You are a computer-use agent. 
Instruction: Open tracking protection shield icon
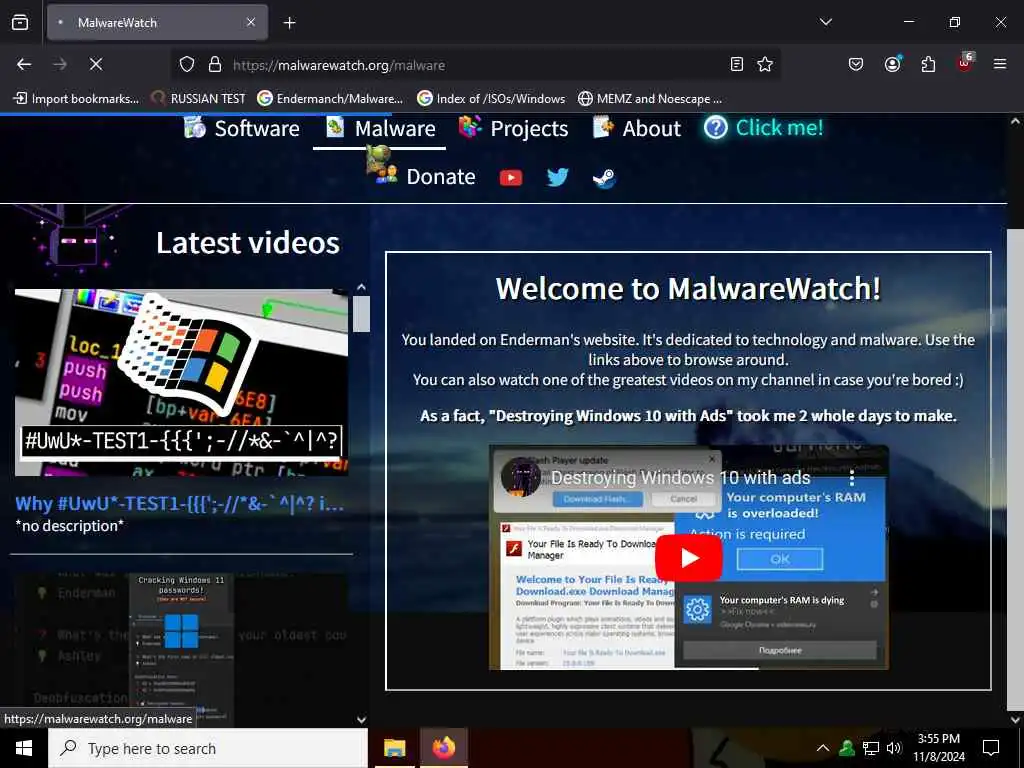coord(187,65)
